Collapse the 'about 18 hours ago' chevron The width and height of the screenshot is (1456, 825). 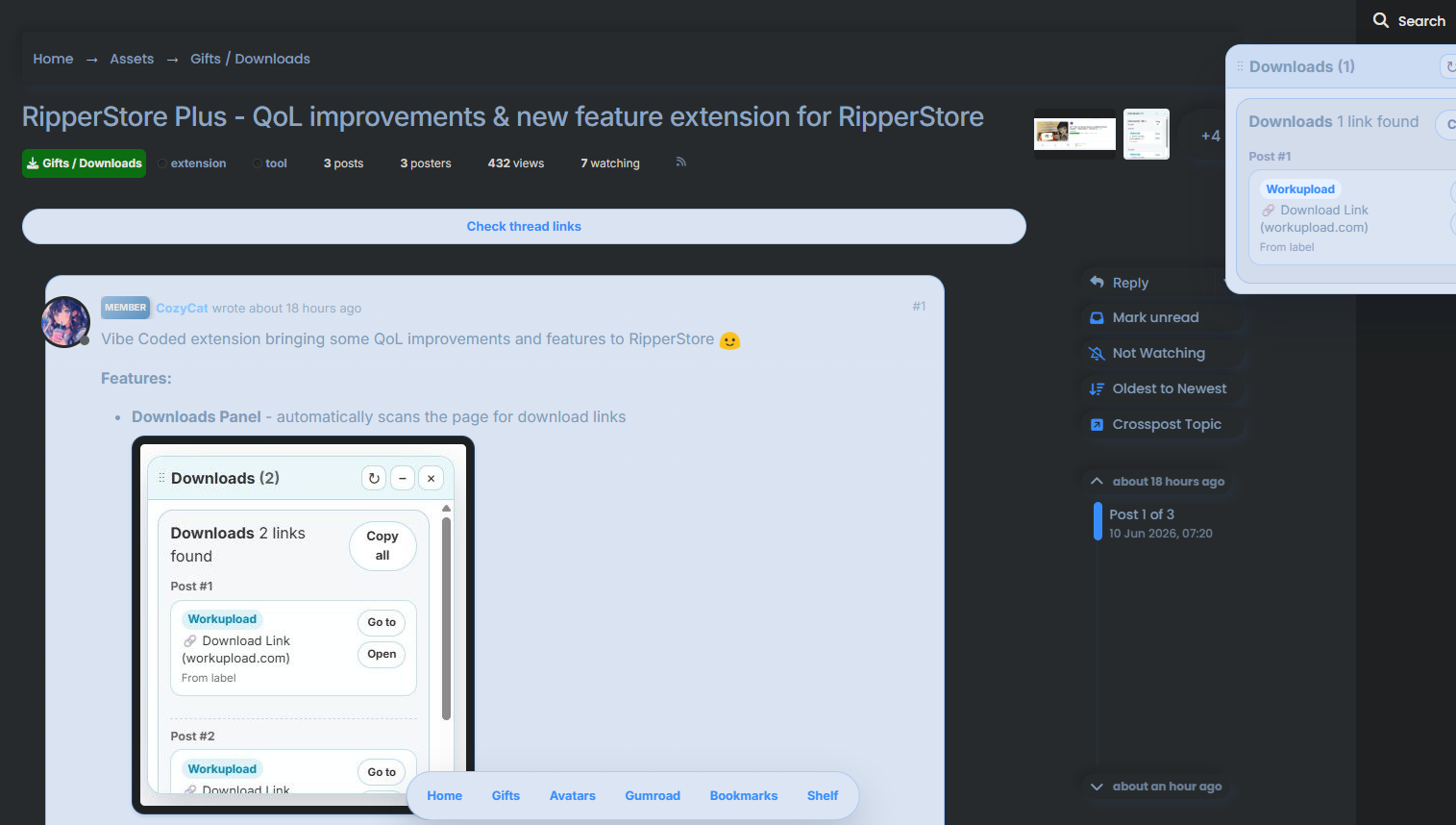(1097, 481)
